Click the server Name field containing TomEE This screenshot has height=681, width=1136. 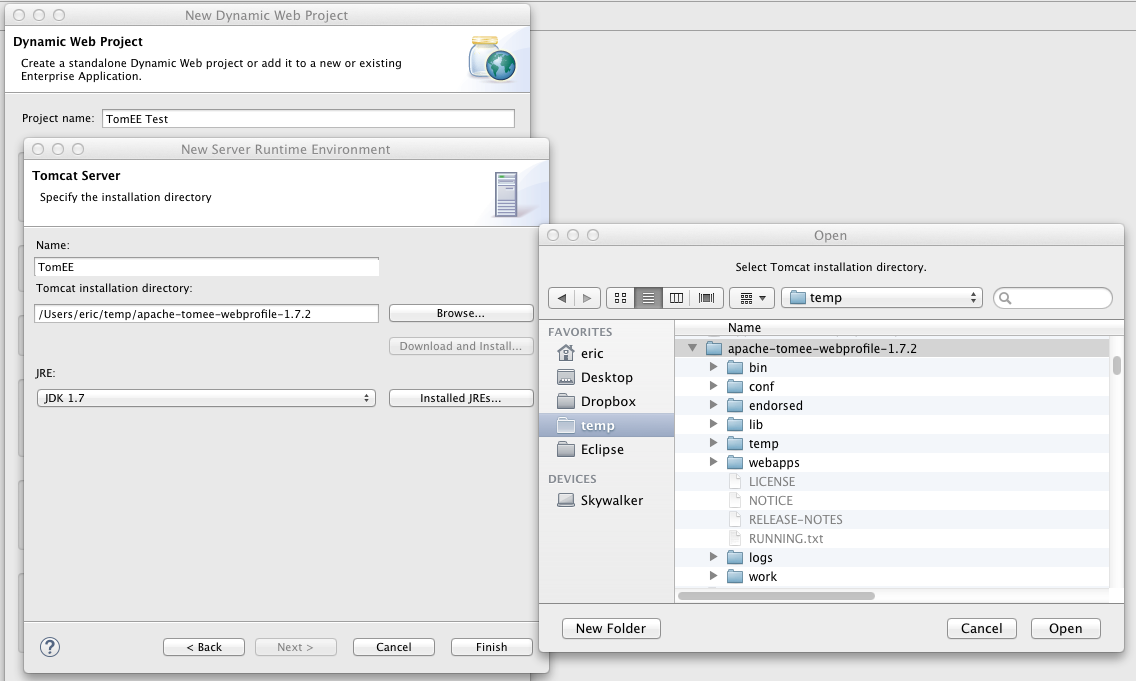(206, 267)
